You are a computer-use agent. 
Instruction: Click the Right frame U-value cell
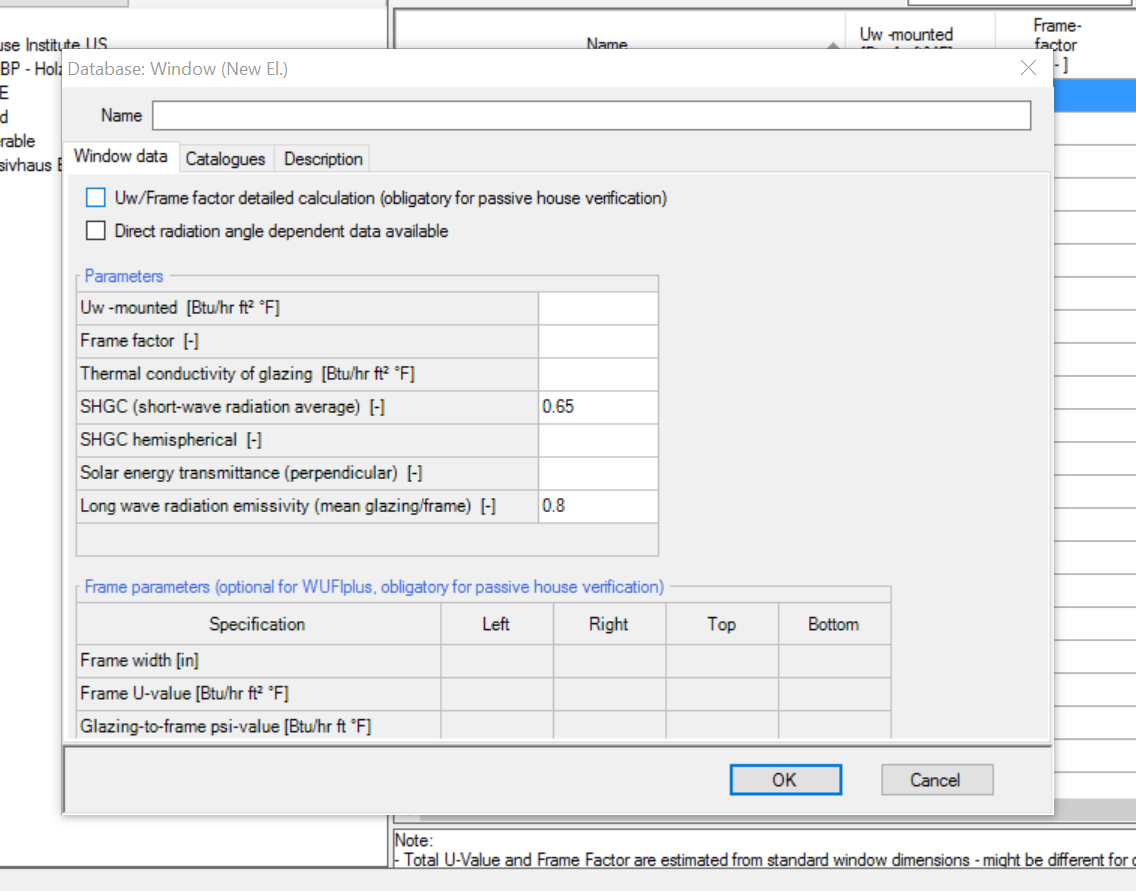coord(609,693)
